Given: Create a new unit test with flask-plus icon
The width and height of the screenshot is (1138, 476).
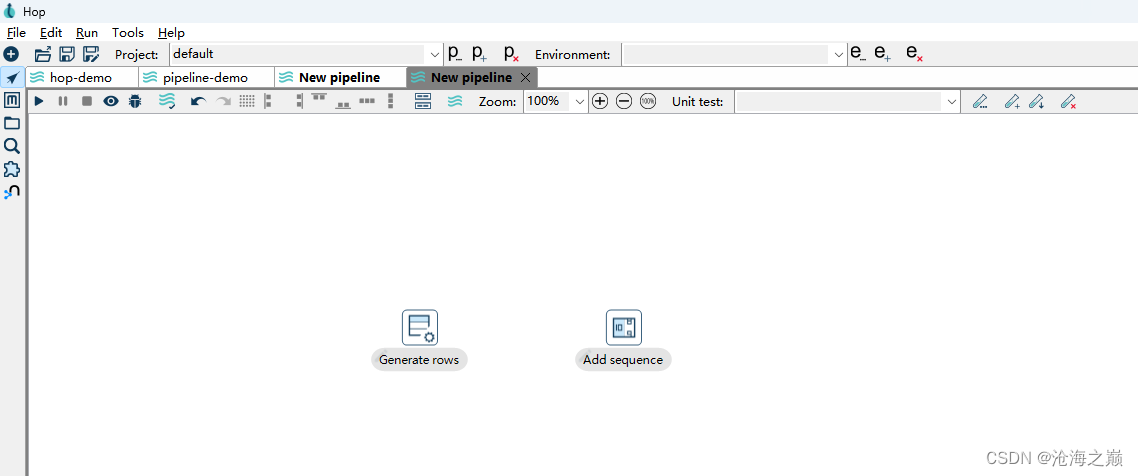Looking at the screenshot, I should (x=1012, y=102).
